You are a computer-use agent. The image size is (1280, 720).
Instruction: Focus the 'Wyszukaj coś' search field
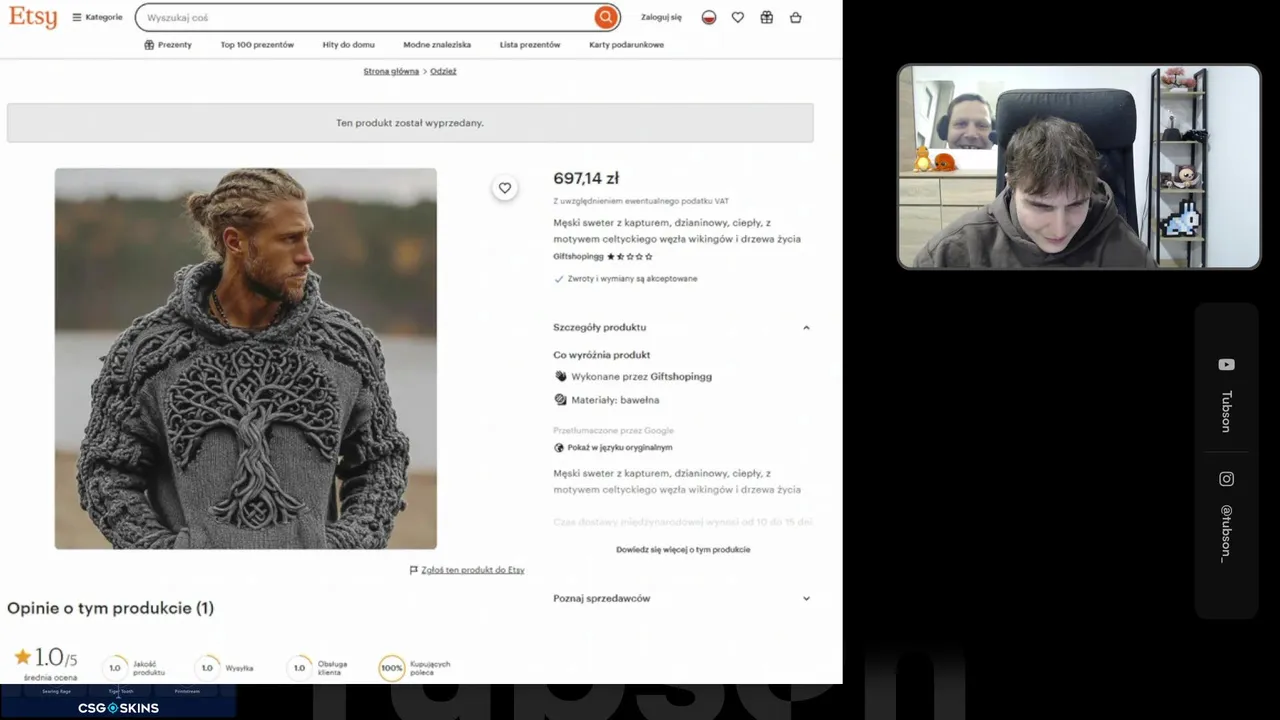tap(366, 17)
